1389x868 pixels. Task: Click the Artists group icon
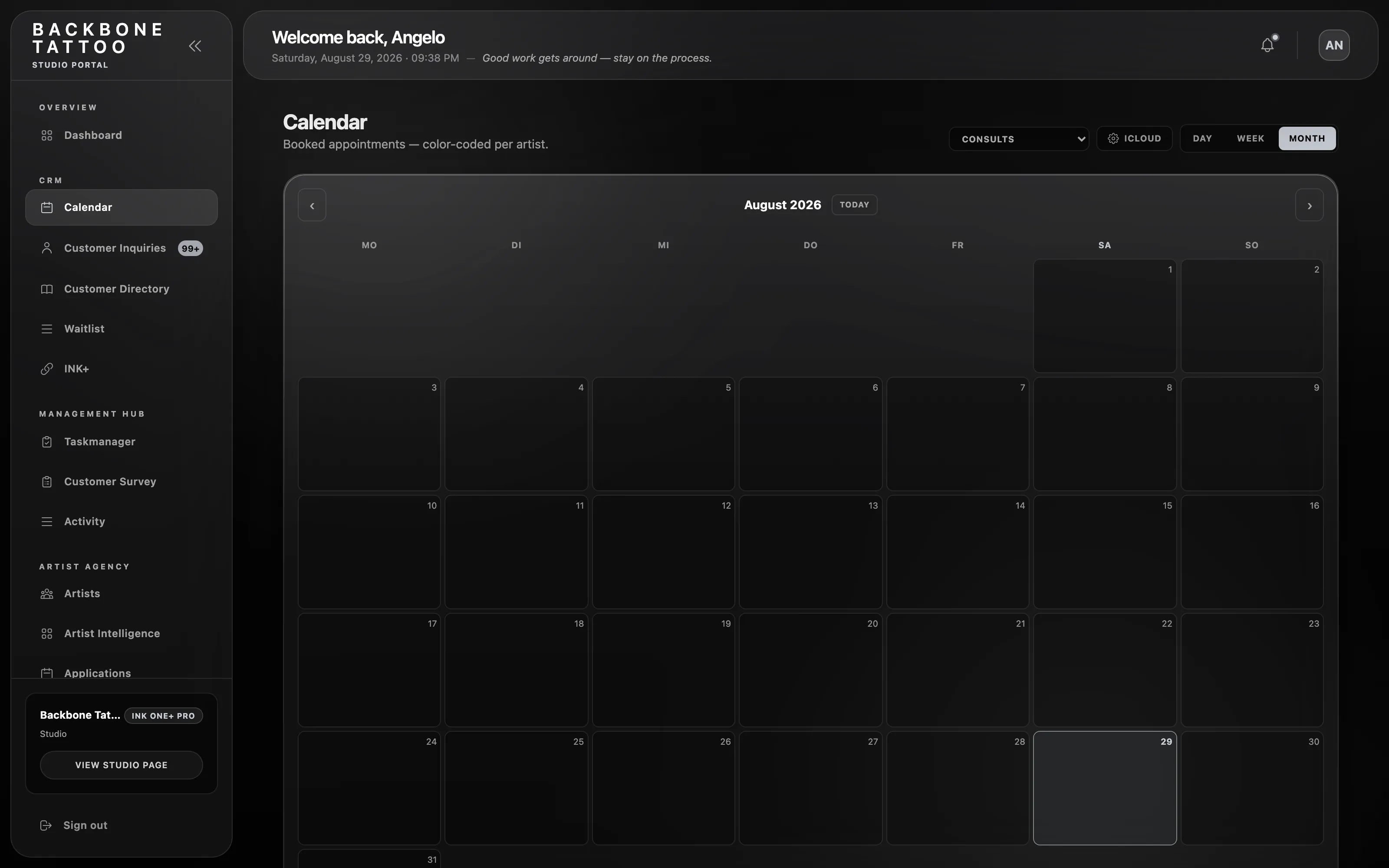click(47, 594)
